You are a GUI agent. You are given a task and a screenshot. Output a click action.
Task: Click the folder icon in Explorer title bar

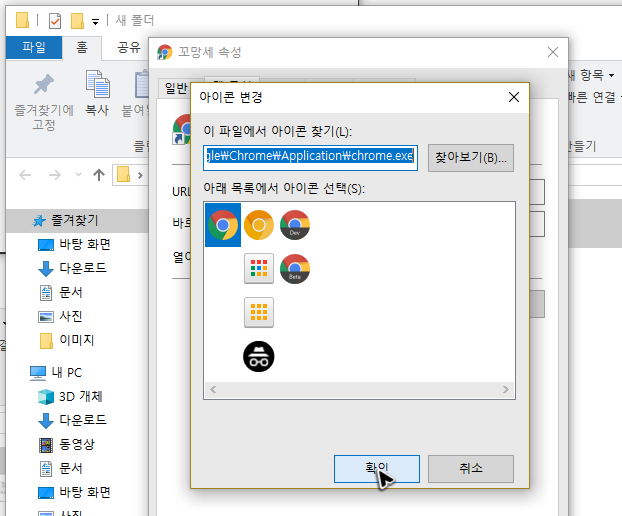(22, 20)
